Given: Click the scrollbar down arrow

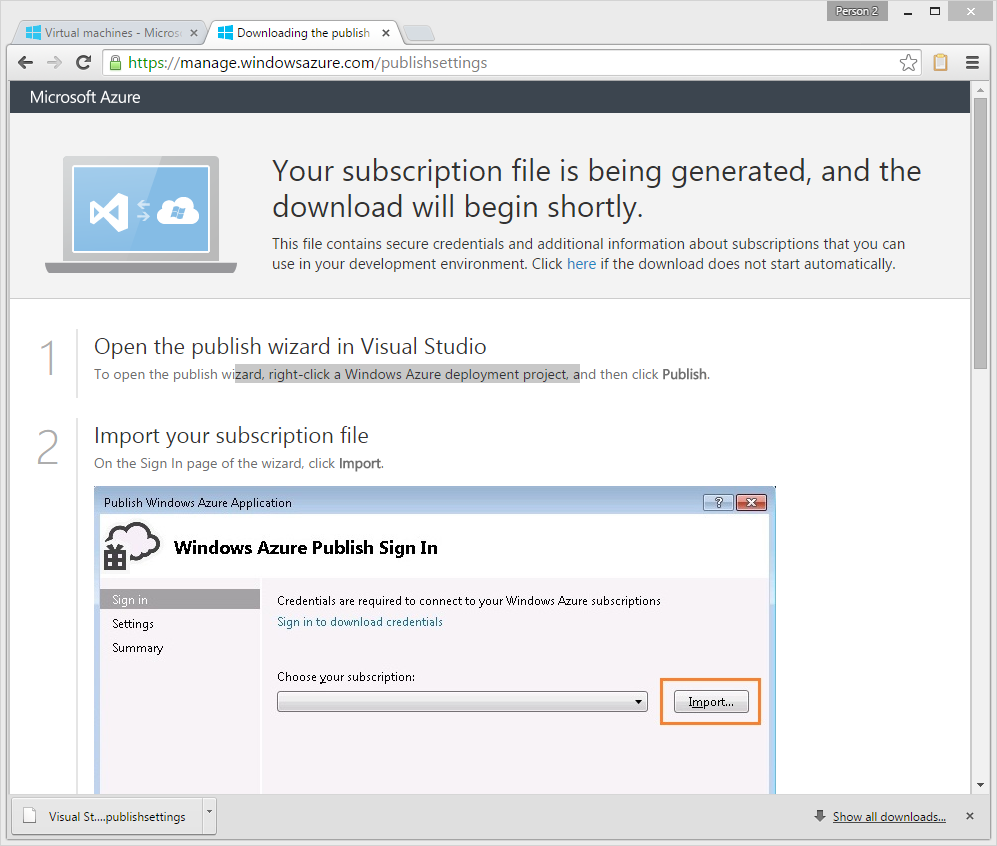Looking at the screenshot, I should tap(980, 786).
